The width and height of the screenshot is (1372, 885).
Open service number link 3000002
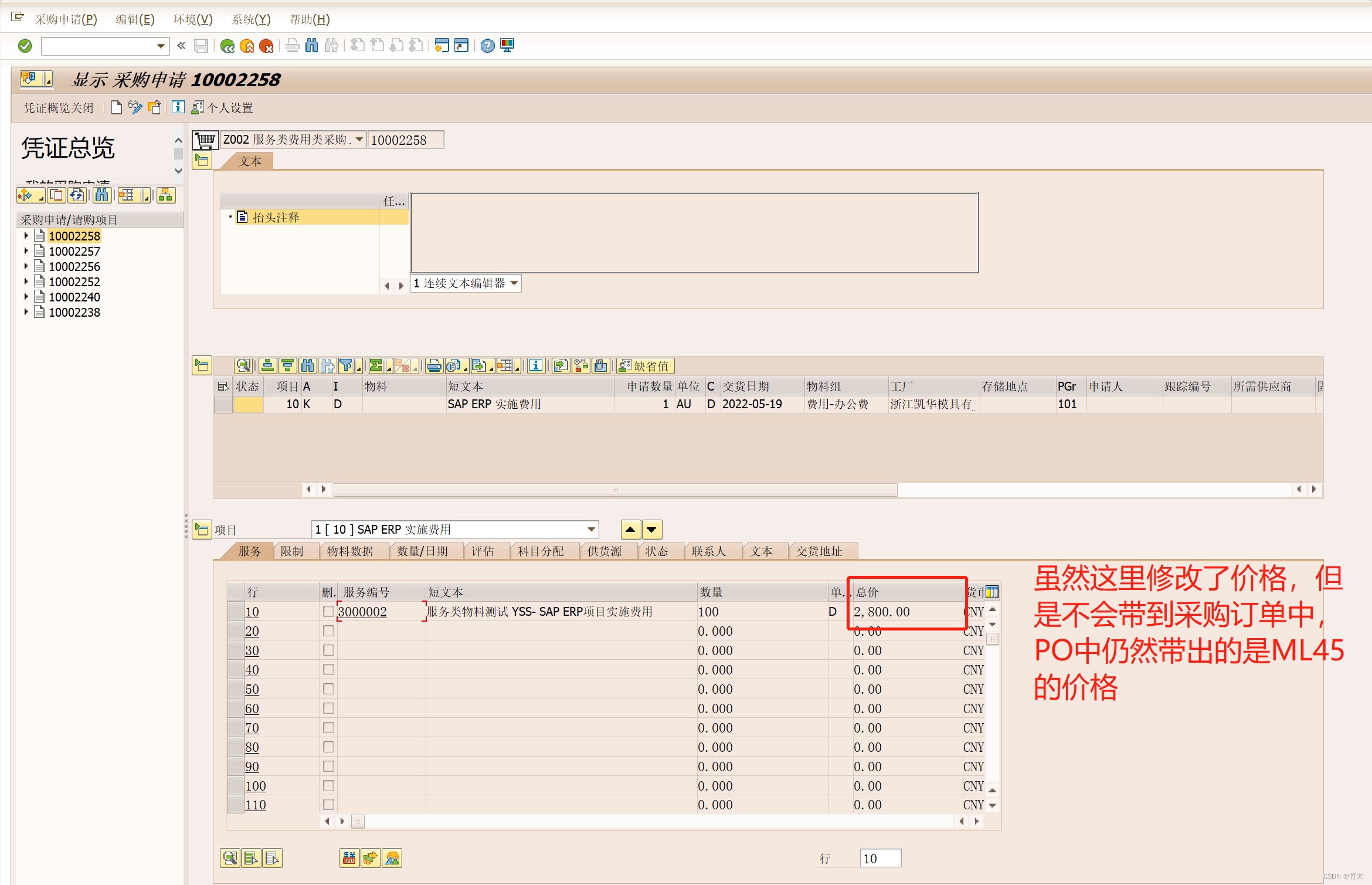click(362, 612)
